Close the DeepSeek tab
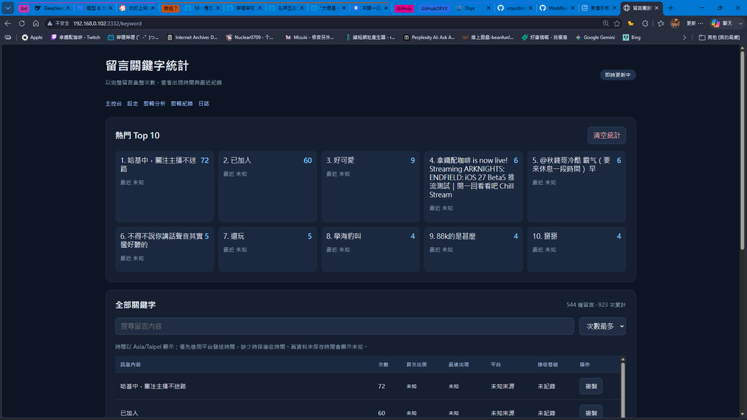 click(68, 8)
